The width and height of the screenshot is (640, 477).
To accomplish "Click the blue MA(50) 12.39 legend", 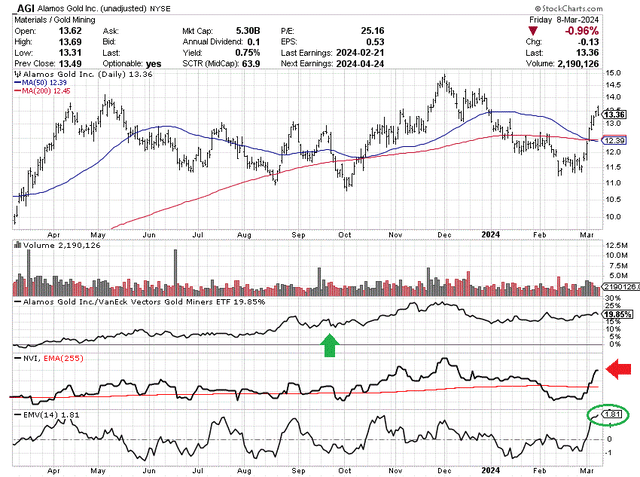I will pyautogui.click(x=40, y=82).
